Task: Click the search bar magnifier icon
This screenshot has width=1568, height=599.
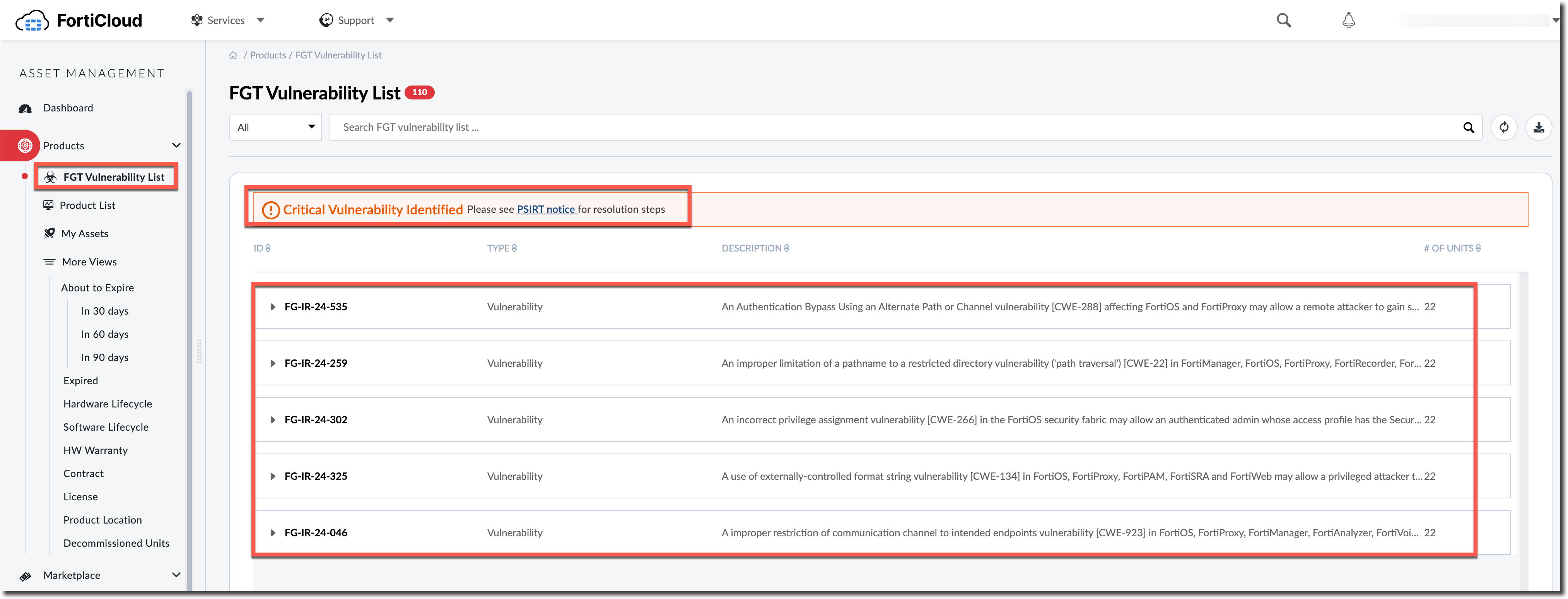Action: (1468, 127)
